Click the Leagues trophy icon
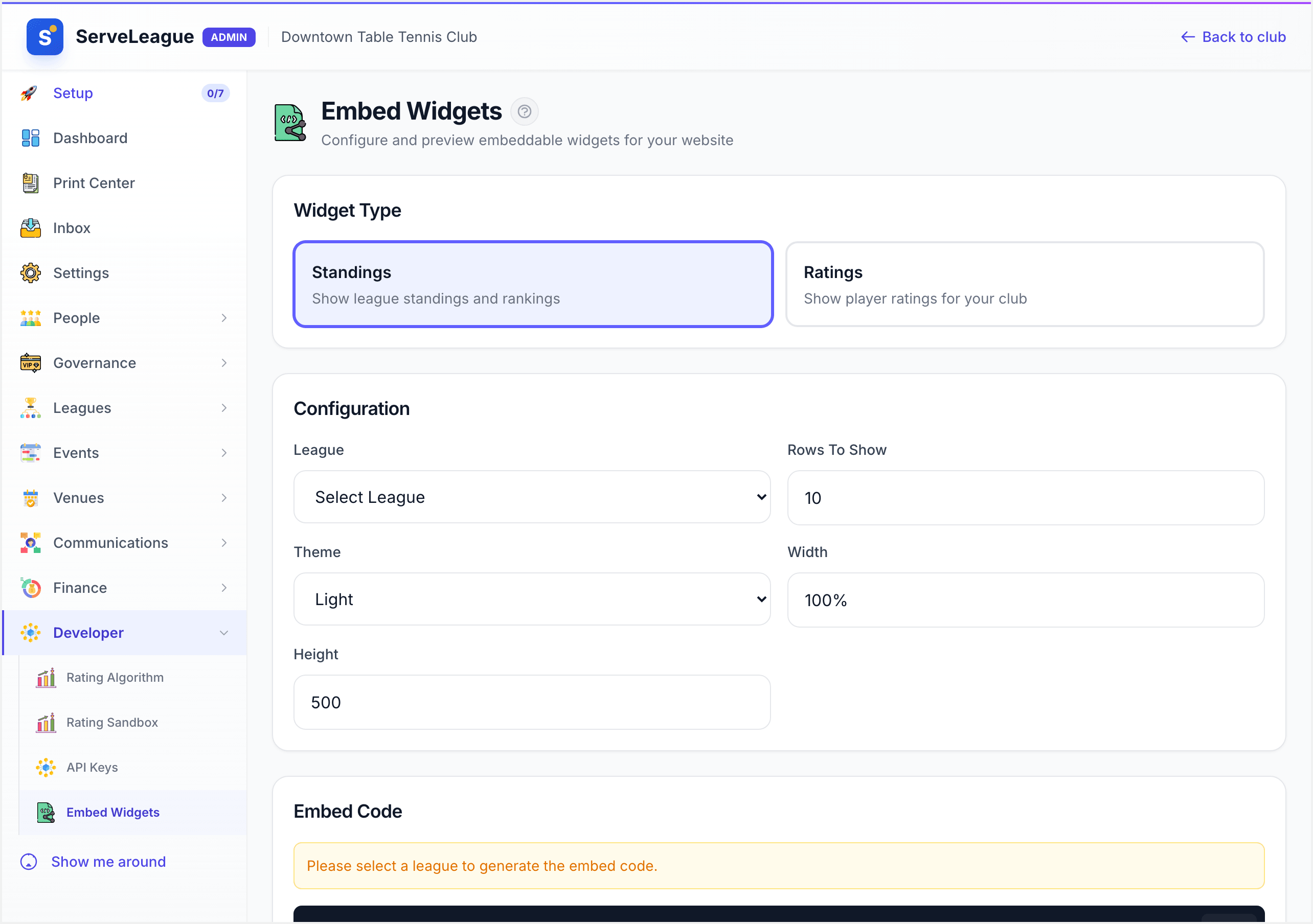This screenshot has width=1313, height=924. [x=30, y=408]
